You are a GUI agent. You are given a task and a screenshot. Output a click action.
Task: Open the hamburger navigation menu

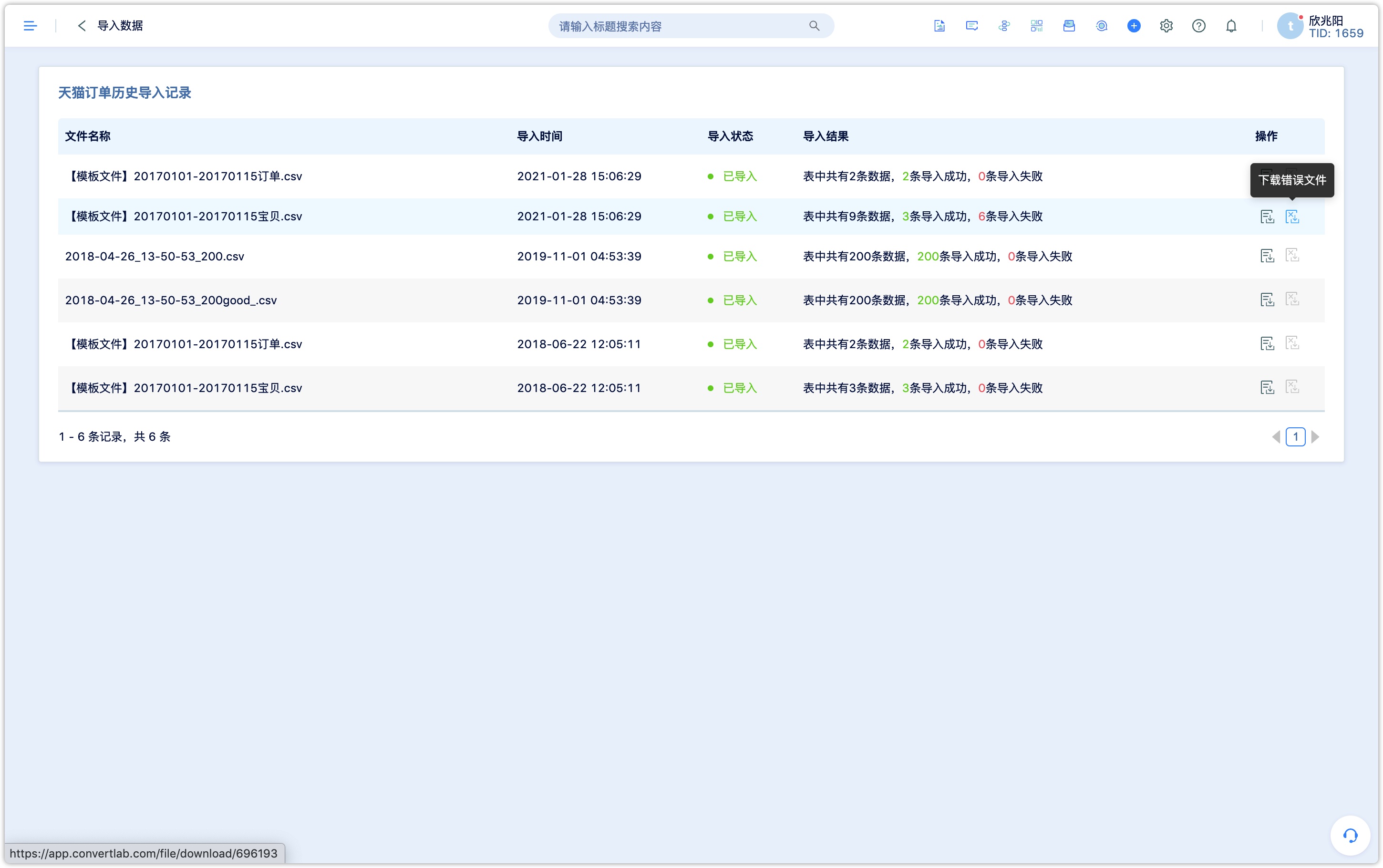point(30,26)
